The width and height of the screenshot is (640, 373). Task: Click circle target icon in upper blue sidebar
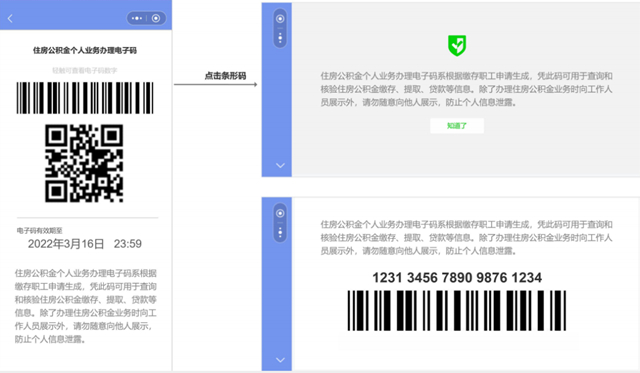tap(280, 19)
